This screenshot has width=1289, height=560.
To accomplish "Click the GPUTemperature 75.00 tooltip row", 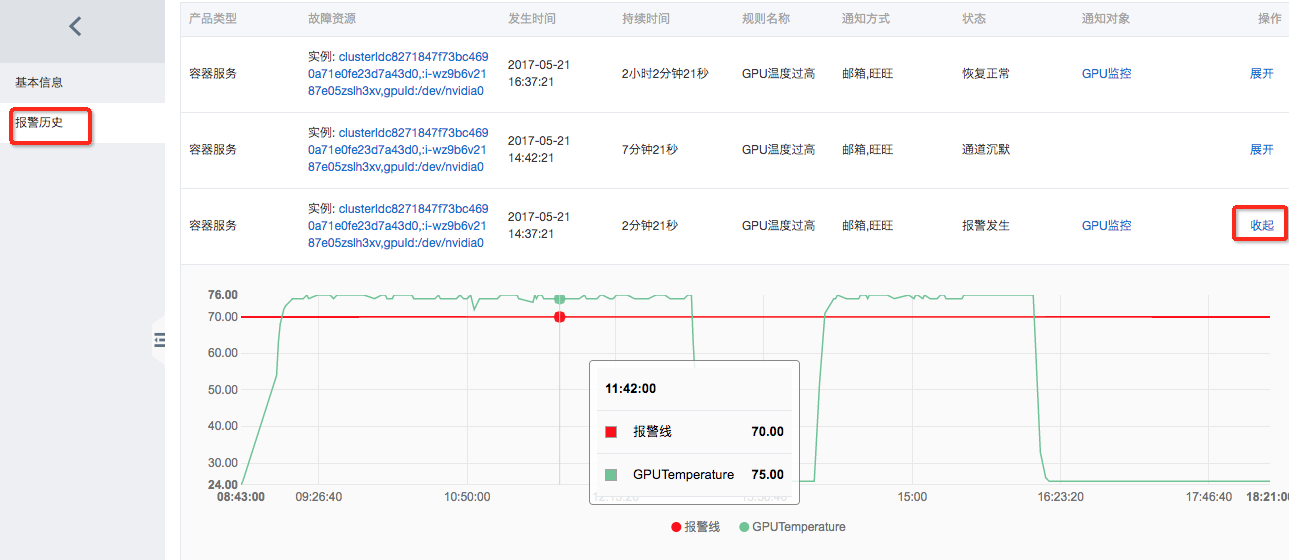I will click(694, 475).
